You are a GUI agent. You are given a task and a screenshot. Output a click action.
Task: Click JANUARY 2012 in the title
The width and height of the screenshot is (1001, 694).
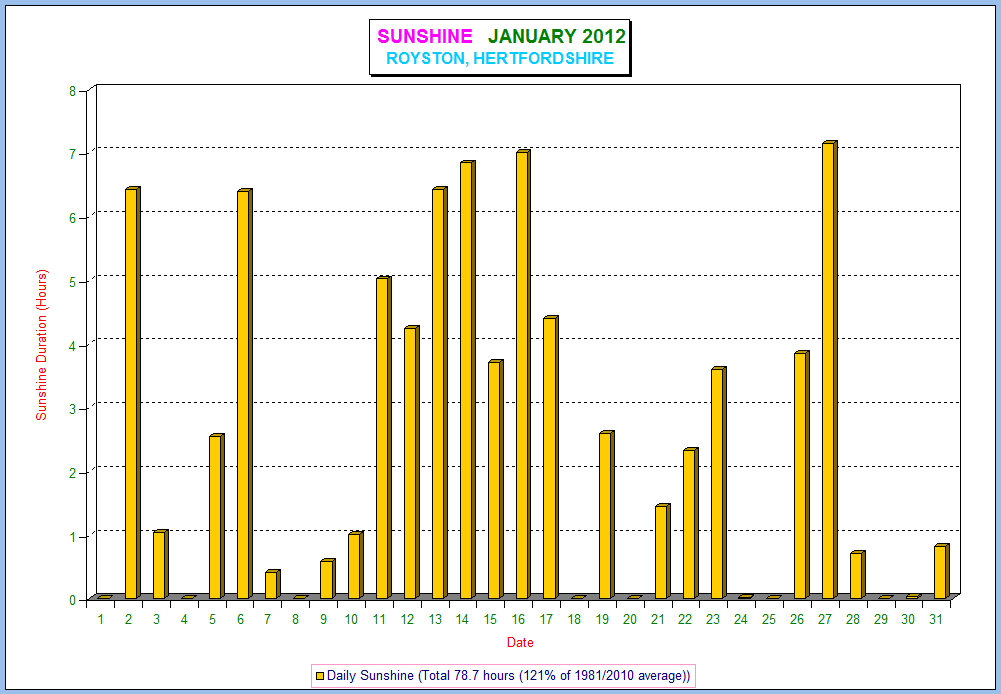(557, 36)
